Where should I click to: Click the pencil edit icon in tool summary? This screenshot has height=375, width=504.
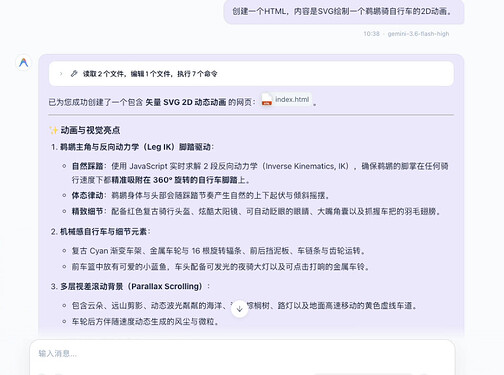(74, 74)
